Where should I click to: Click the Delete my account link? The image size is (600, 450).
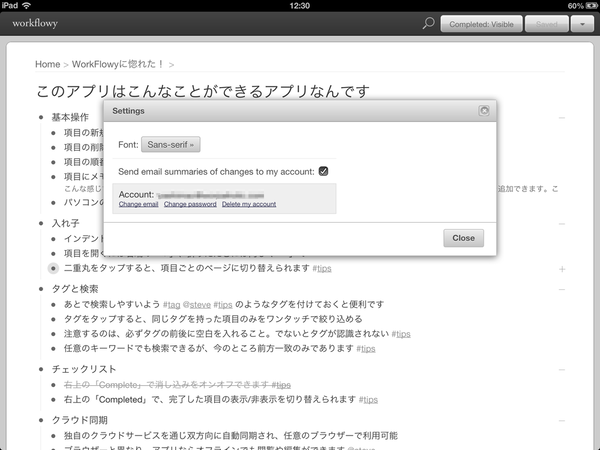249,204
